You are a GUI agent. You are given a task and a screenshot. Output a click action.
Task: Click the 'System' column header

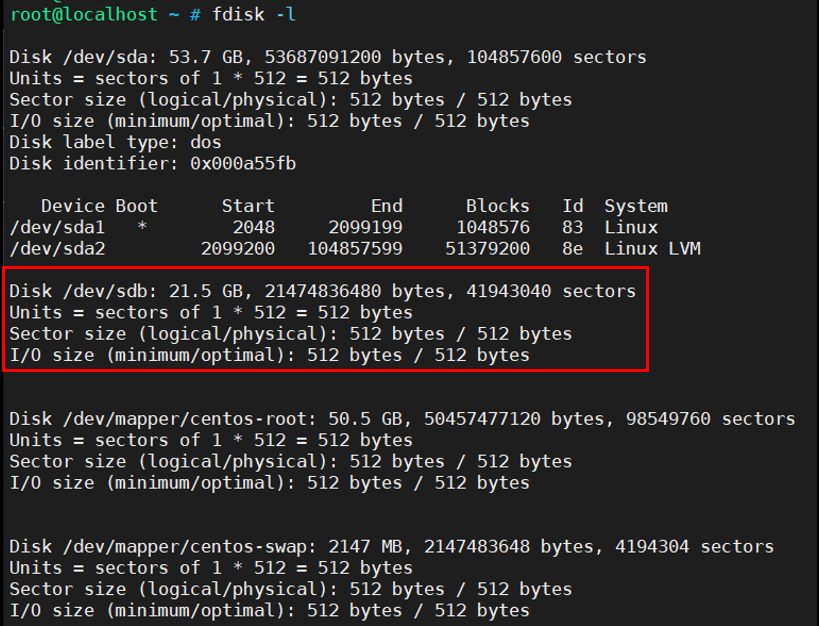coord(636,206)
